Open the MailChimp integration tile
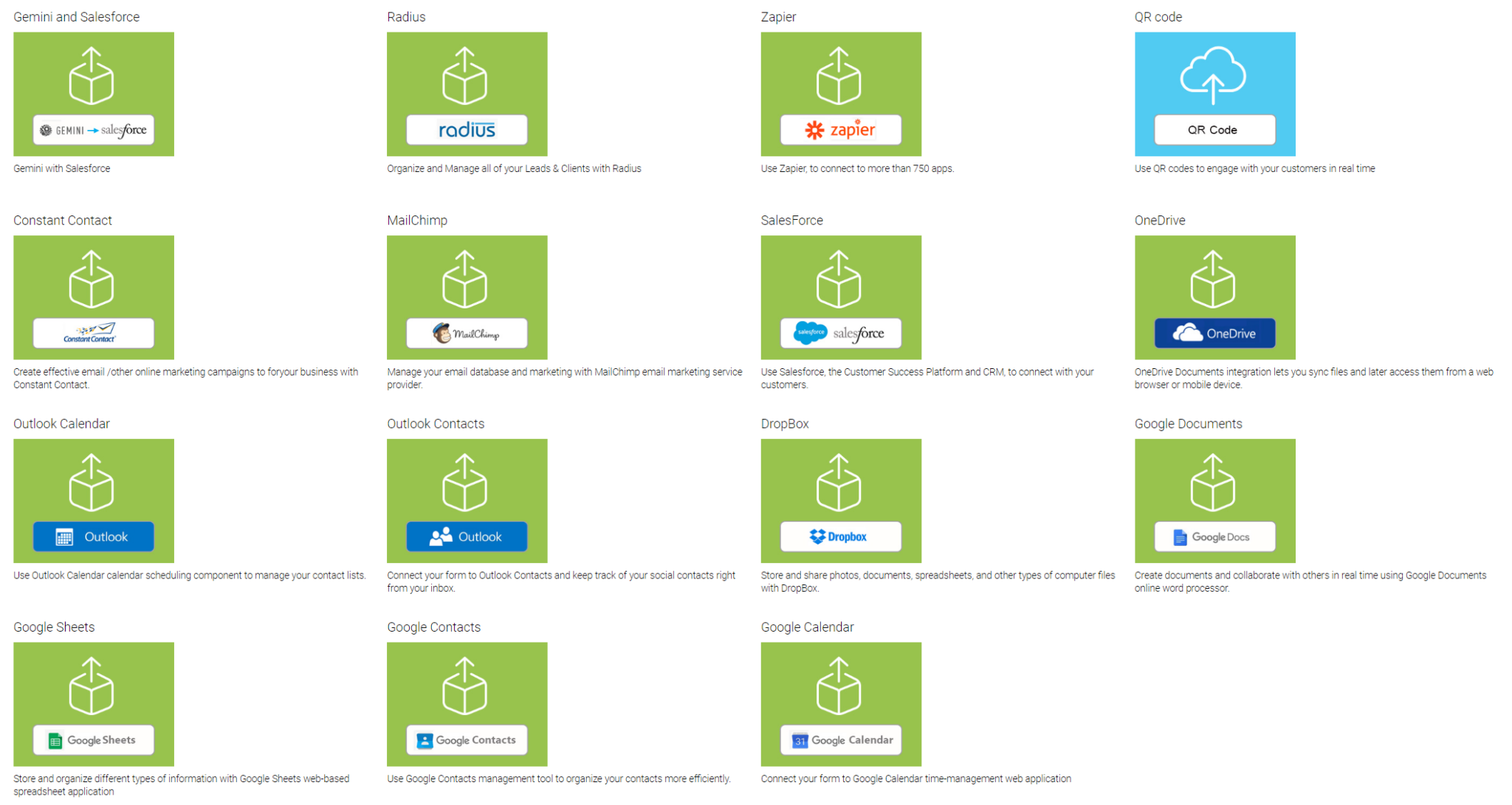The width and height of the screenshot is (1512, 805). point(467,297)
